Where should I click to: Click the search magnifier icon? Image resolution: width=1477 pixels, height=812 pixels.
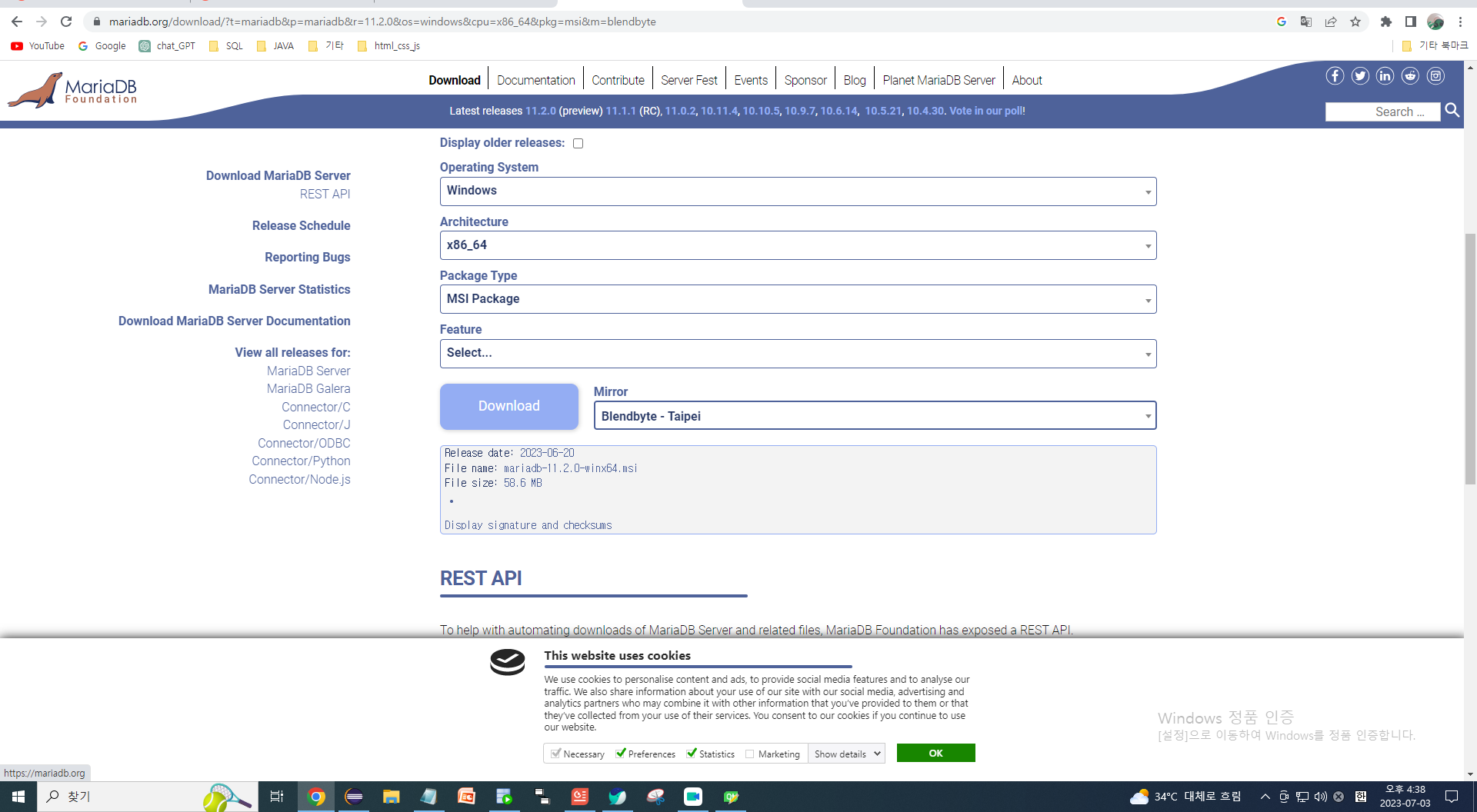tap(1452, 111)
